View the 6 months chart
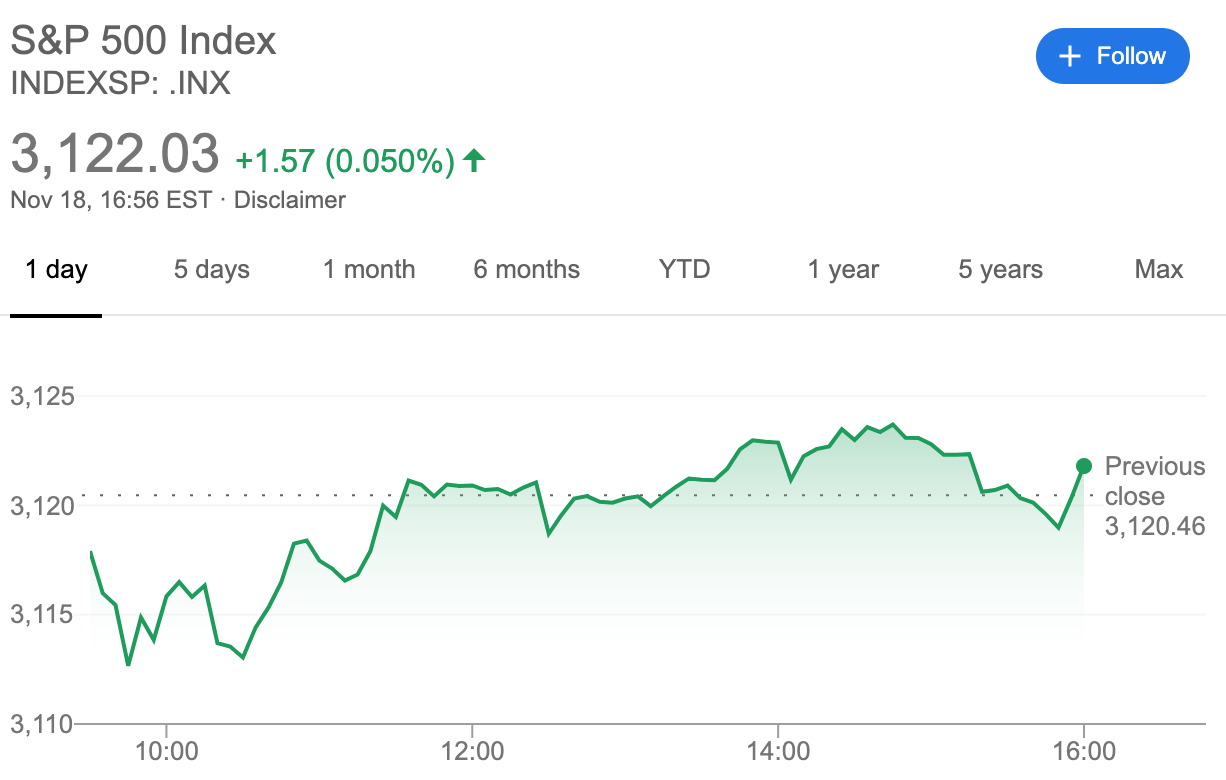The image size is (1226, 780). (527, 269)
